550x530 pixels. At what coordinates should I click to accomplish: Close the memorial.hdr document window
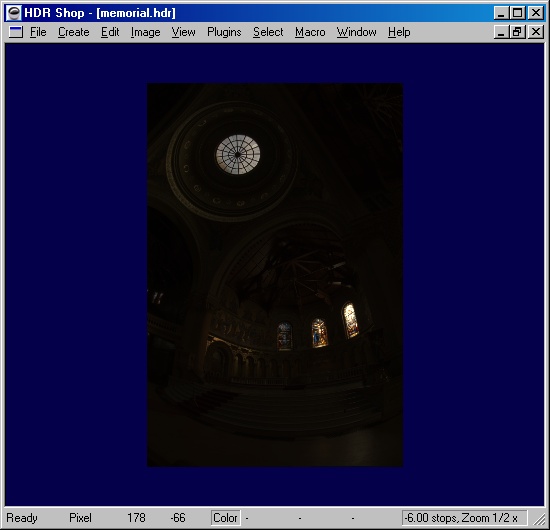click(x=536, y=32)
